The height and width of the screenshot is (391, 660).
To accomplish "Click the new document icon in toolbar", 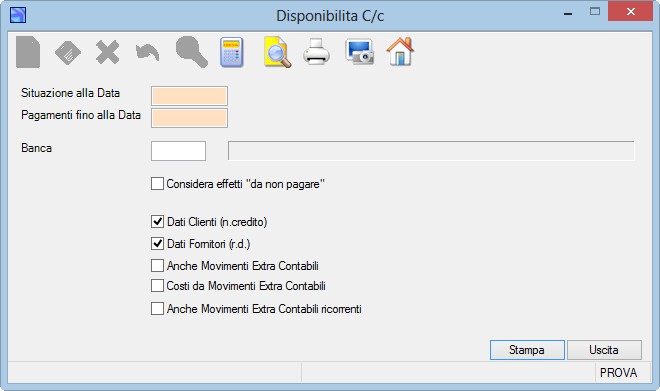I will click(x=28, y=52).
